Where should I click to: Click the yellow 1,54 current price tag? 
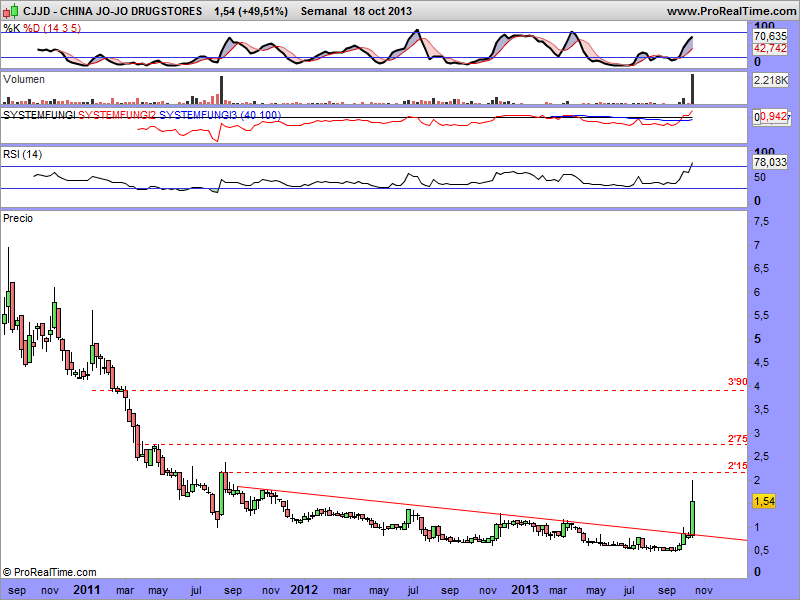764,502
